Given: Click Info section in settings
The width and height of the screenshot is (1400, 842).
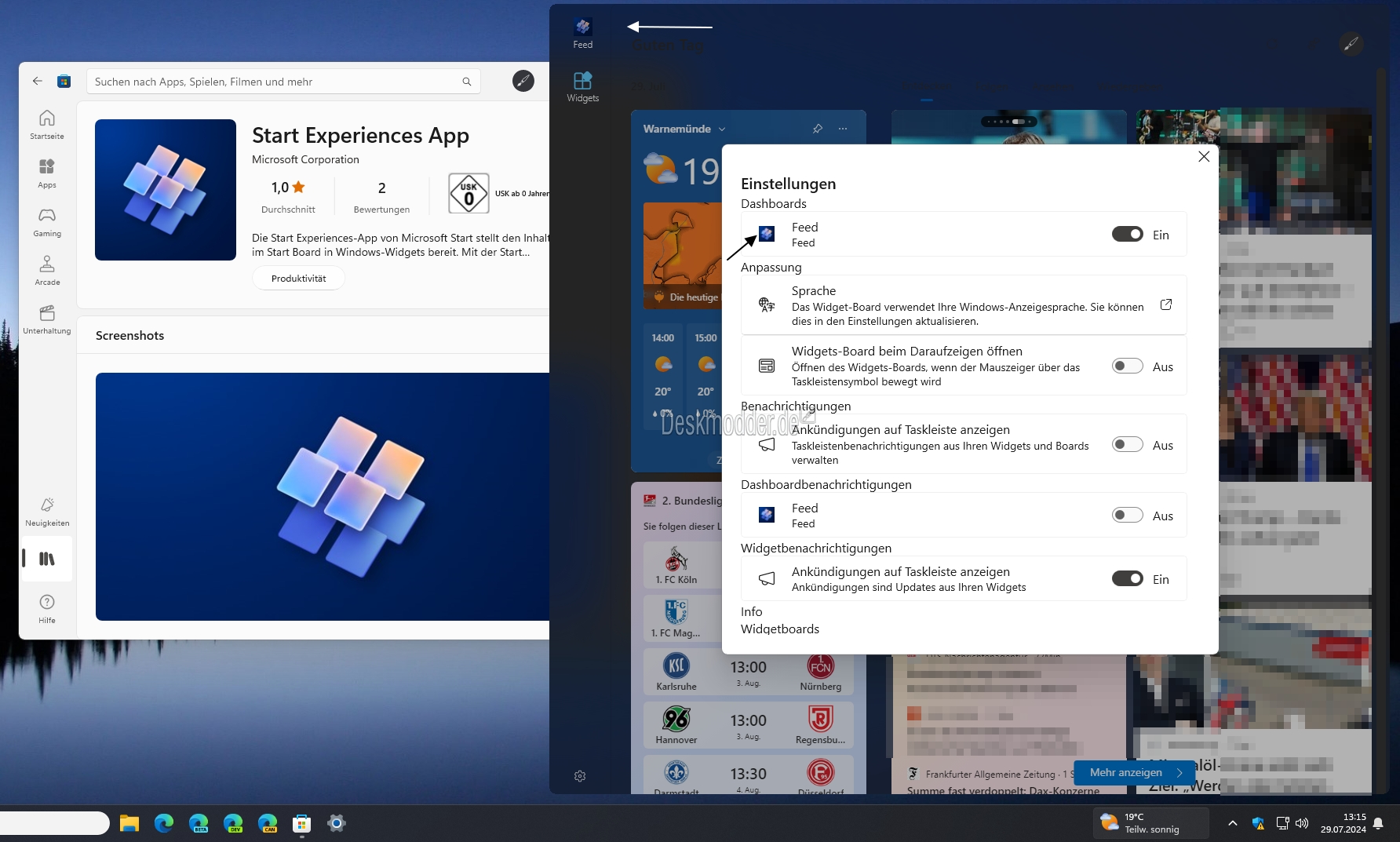Looking at the screenshot, I should point(751,612).
